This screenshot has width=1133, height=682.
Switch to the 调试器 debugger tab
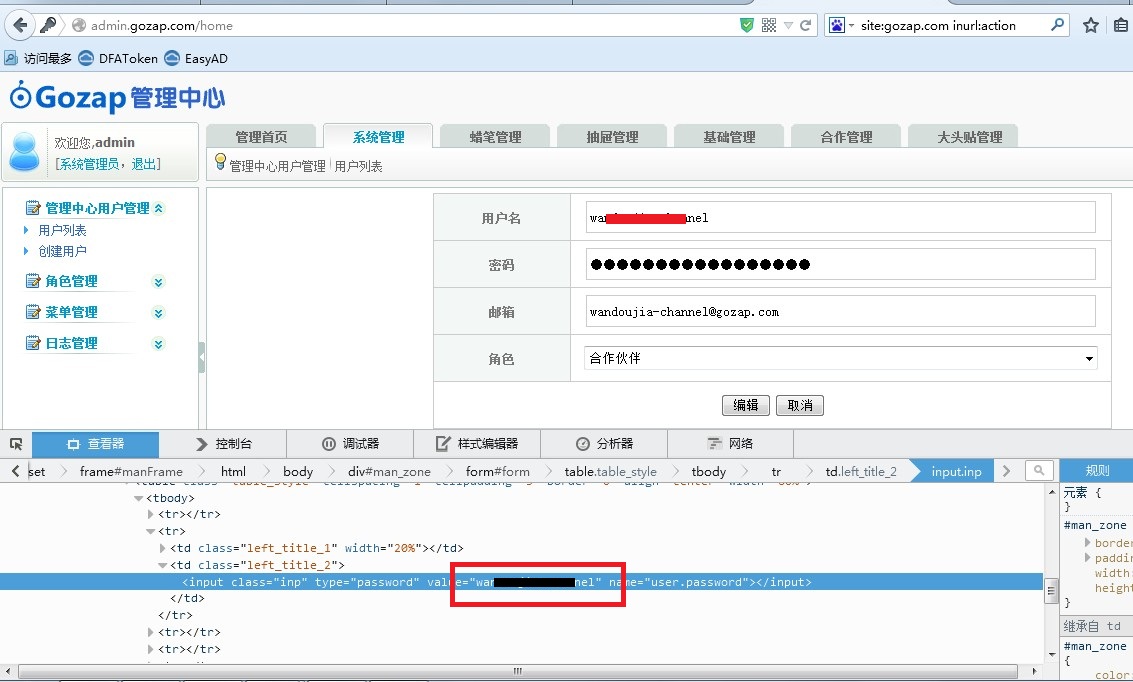(x=350, y=444)
